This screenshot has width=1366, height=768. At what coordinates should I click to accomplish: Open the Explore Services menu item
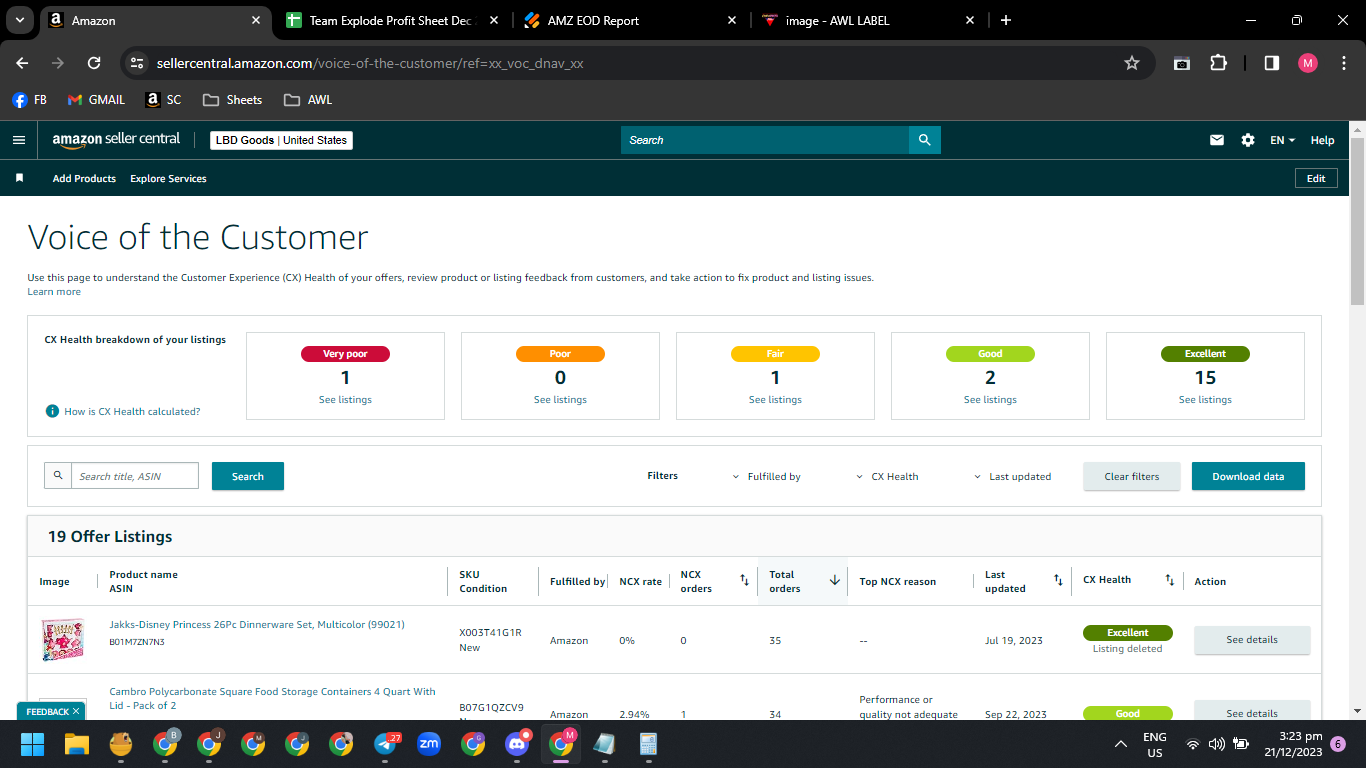[x=168, y=178]
